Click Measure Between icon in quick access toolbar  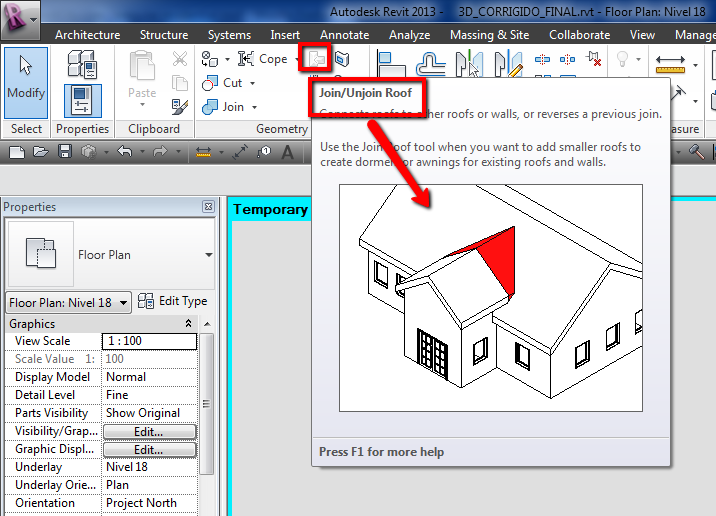coord(203,152)
